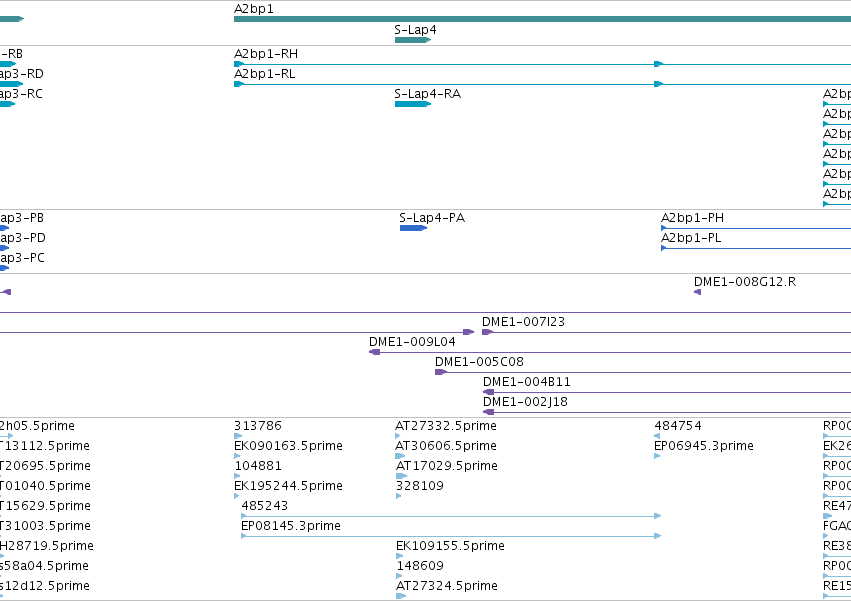Select EST feature 328109

420,486
